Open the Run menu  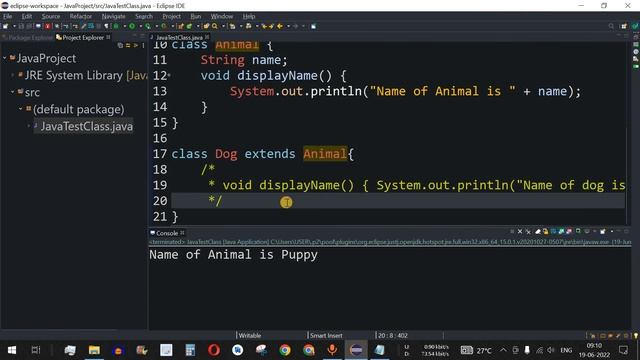coord(196,16)
